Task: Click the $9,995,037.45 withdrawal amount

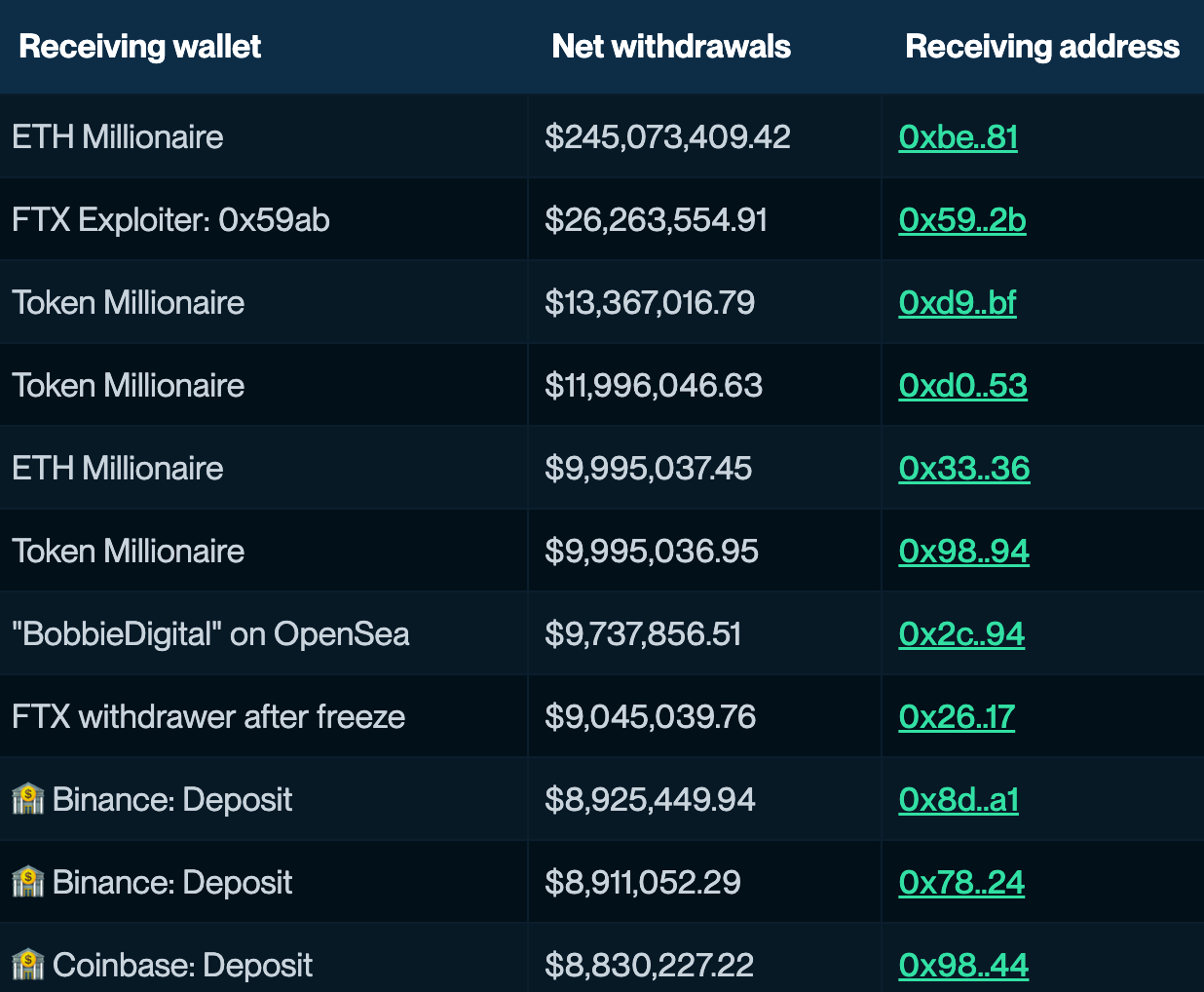Action: 649,469
